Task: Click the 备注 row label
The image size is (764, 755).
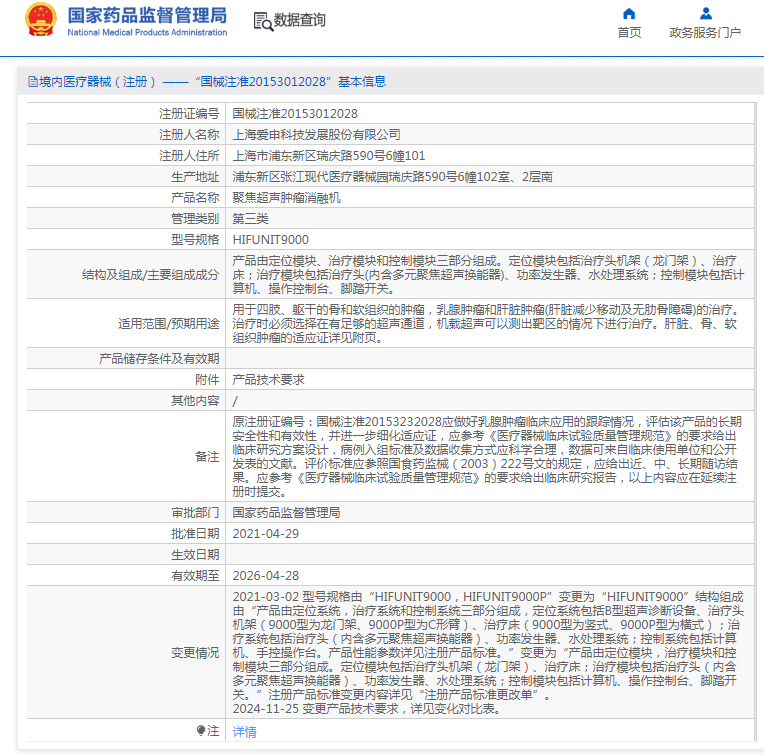Action: 207,456
